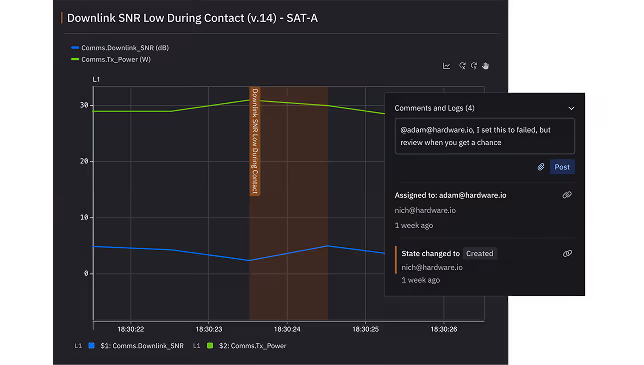This screenshot has width=644, height=365.
Task: Click the 'Created' state badge
Action: coord(480,253)
